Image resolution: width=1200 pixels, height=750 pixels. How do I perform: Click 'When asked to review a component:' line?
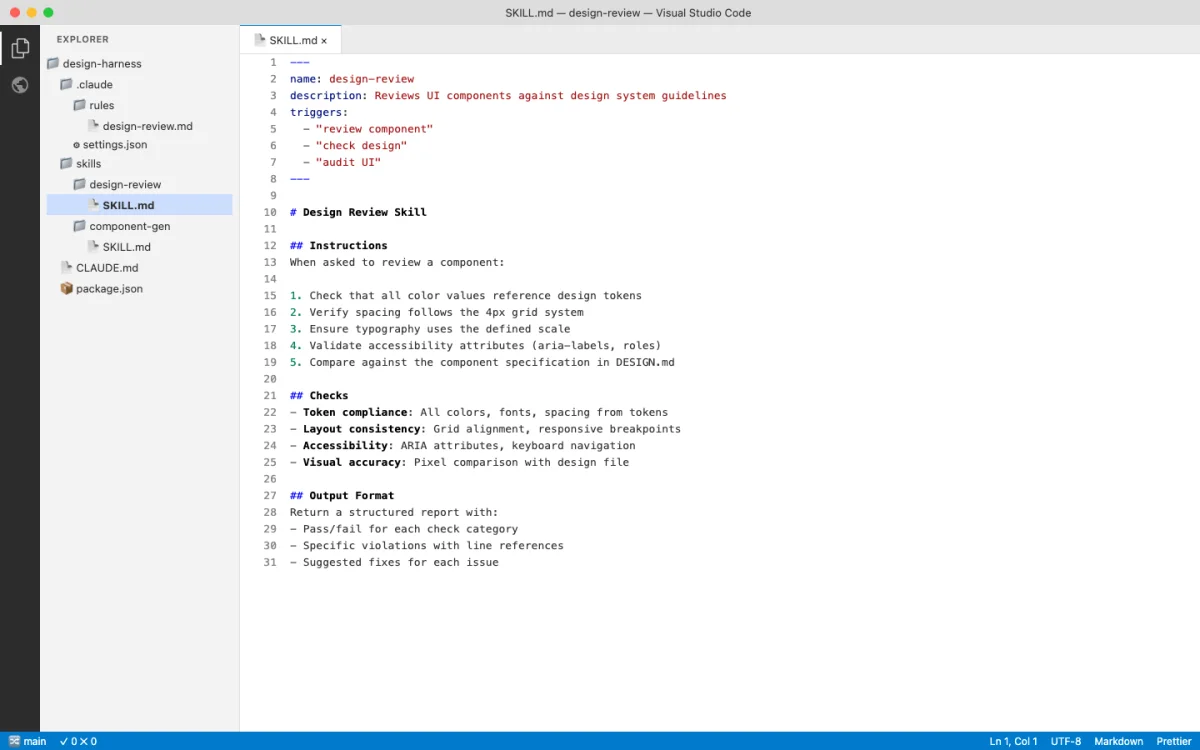coord(397,262)
